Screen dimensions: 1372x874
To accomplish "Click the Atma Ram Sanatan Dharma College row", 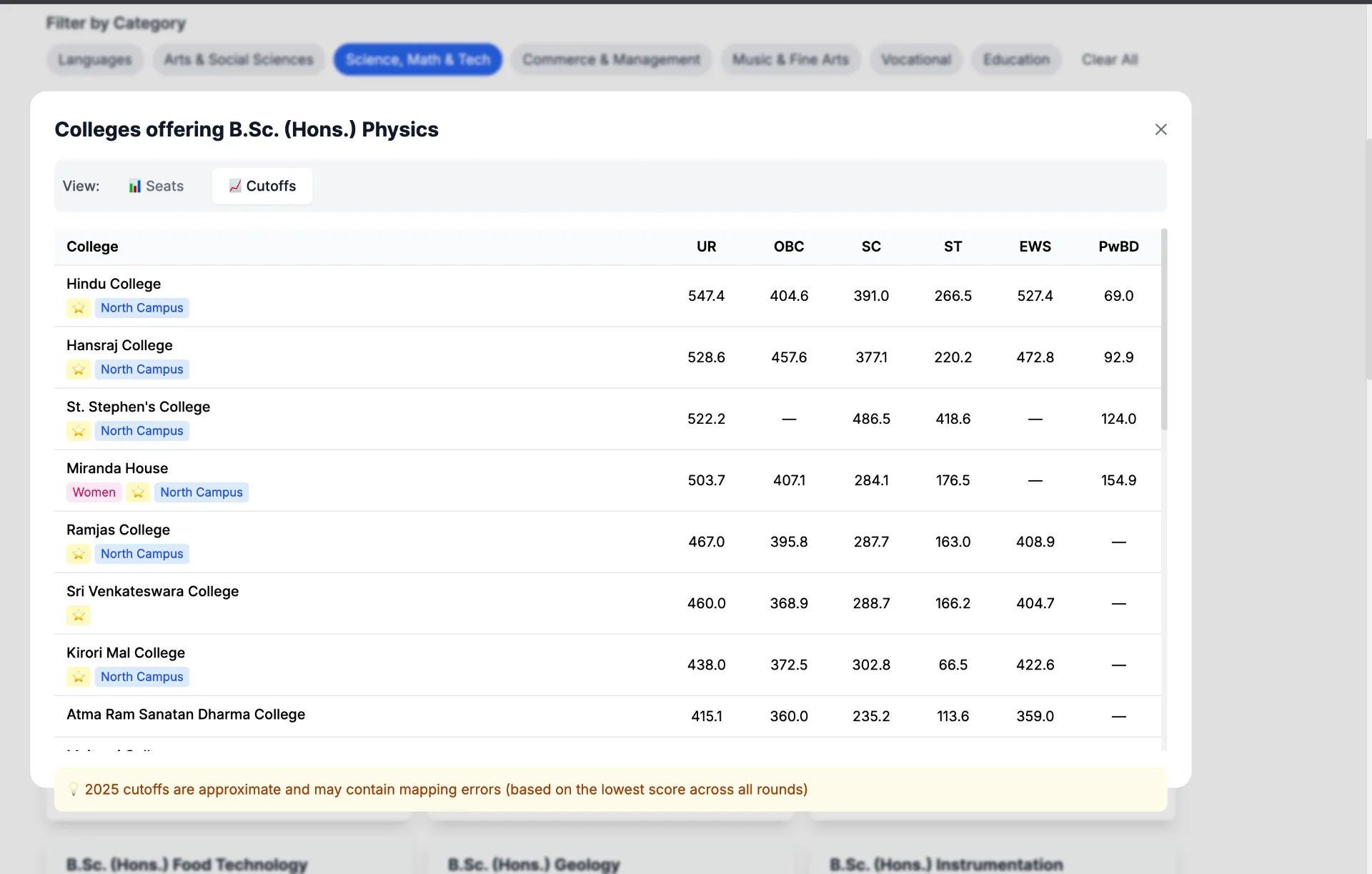I will (607, 716).
